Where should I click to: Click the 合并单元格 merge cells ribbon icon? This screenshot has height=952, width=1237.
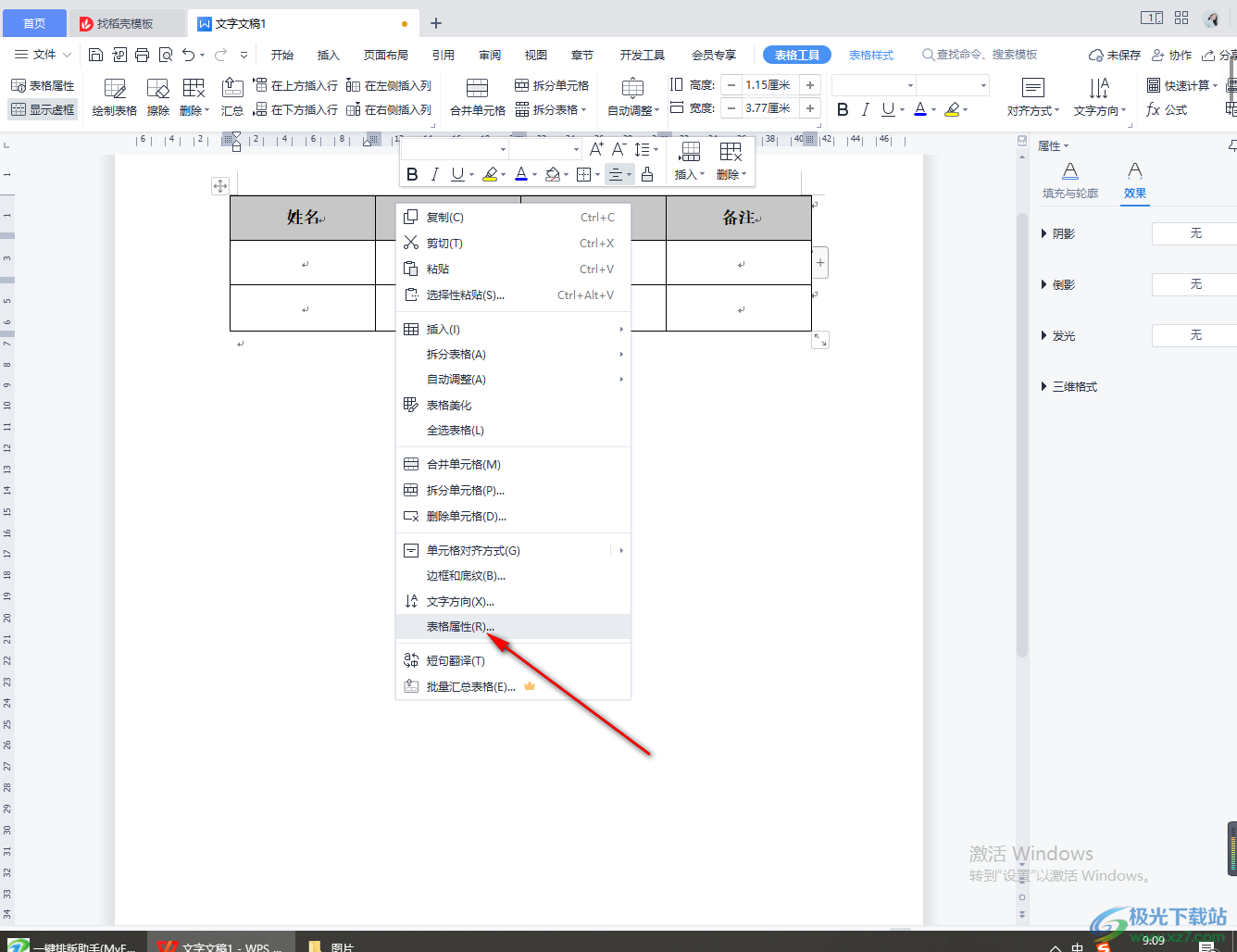[x=478, y=97]
